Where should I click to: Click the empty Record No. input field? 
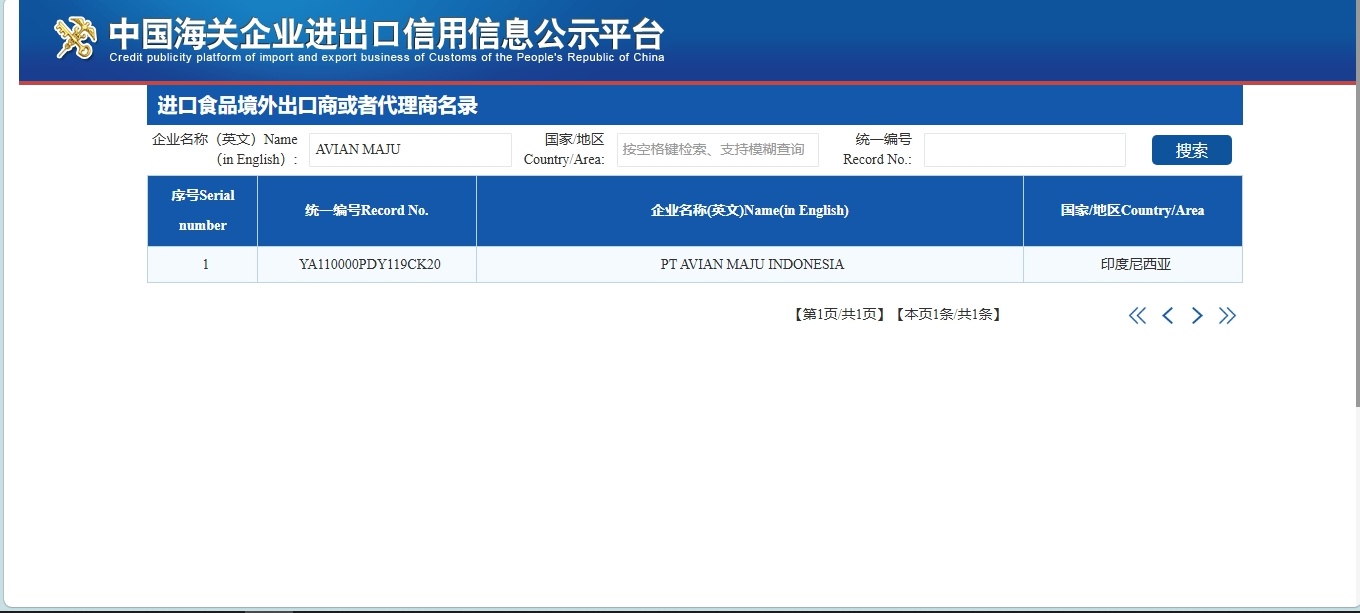pyautogui.click(x=1025, y=150)
